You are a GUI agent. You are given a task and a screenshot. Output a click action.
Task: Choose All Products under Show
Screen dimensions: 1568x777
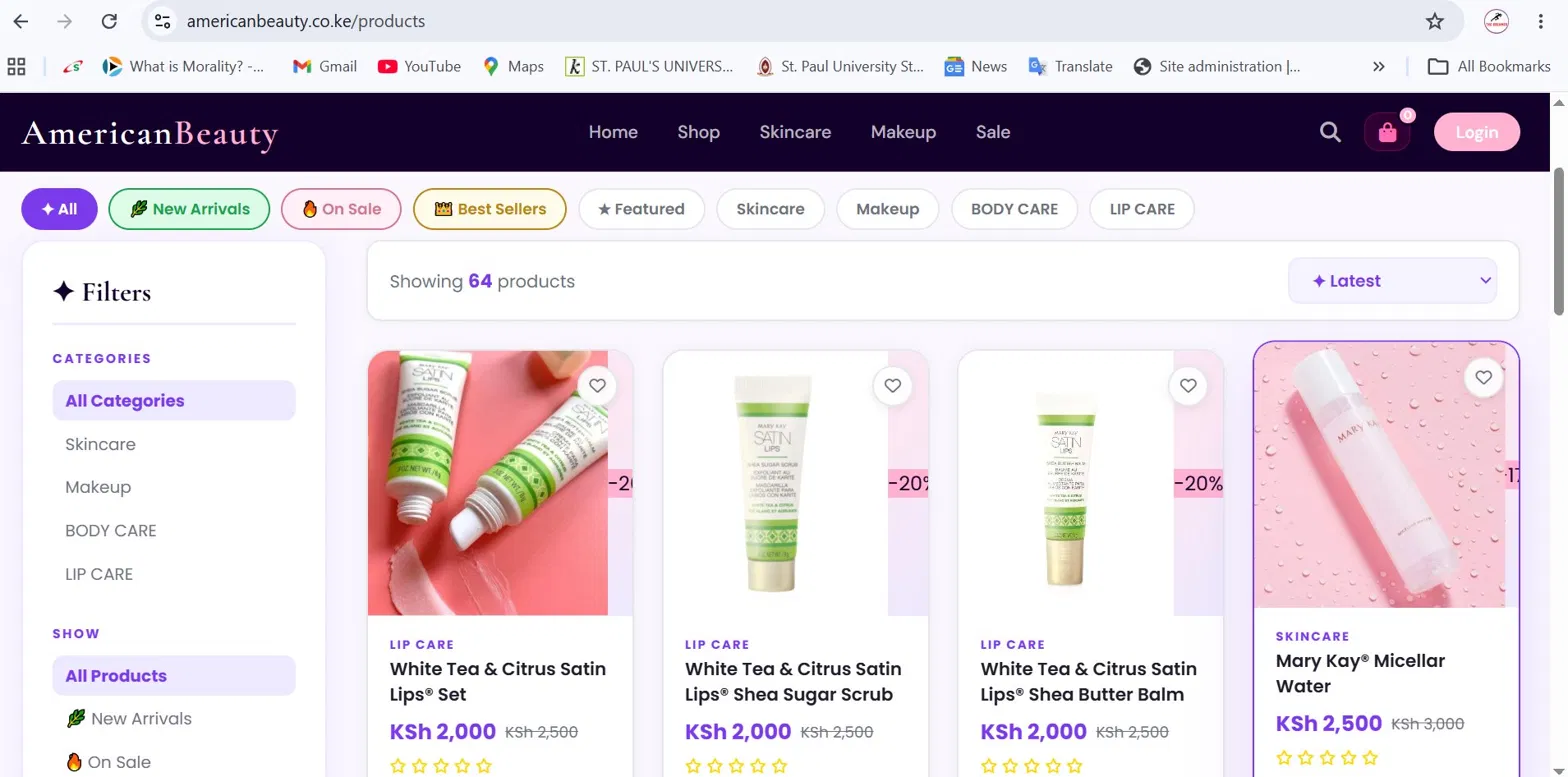click(174, 676)
